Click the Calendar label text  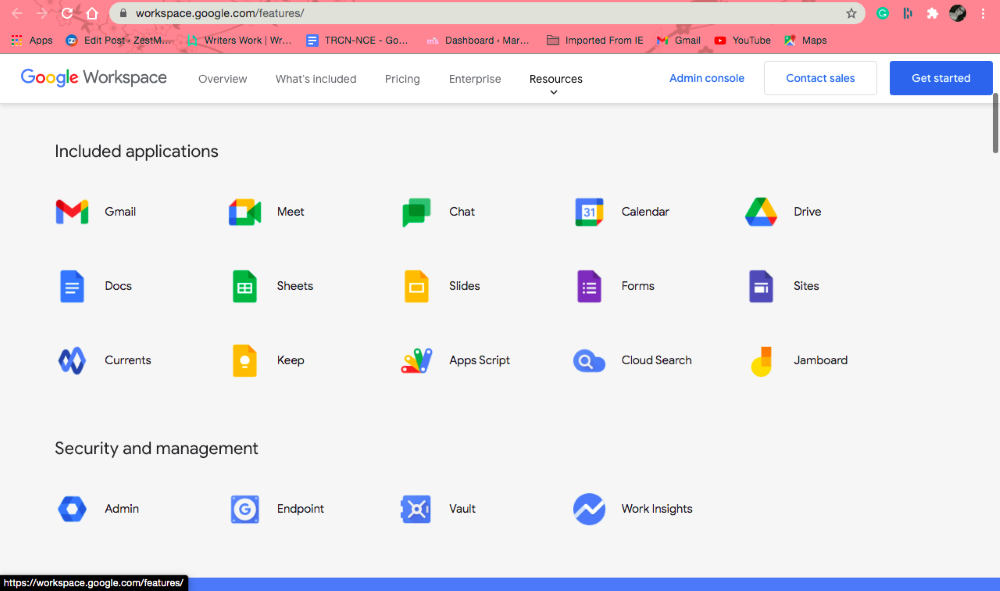coord(645,212)
